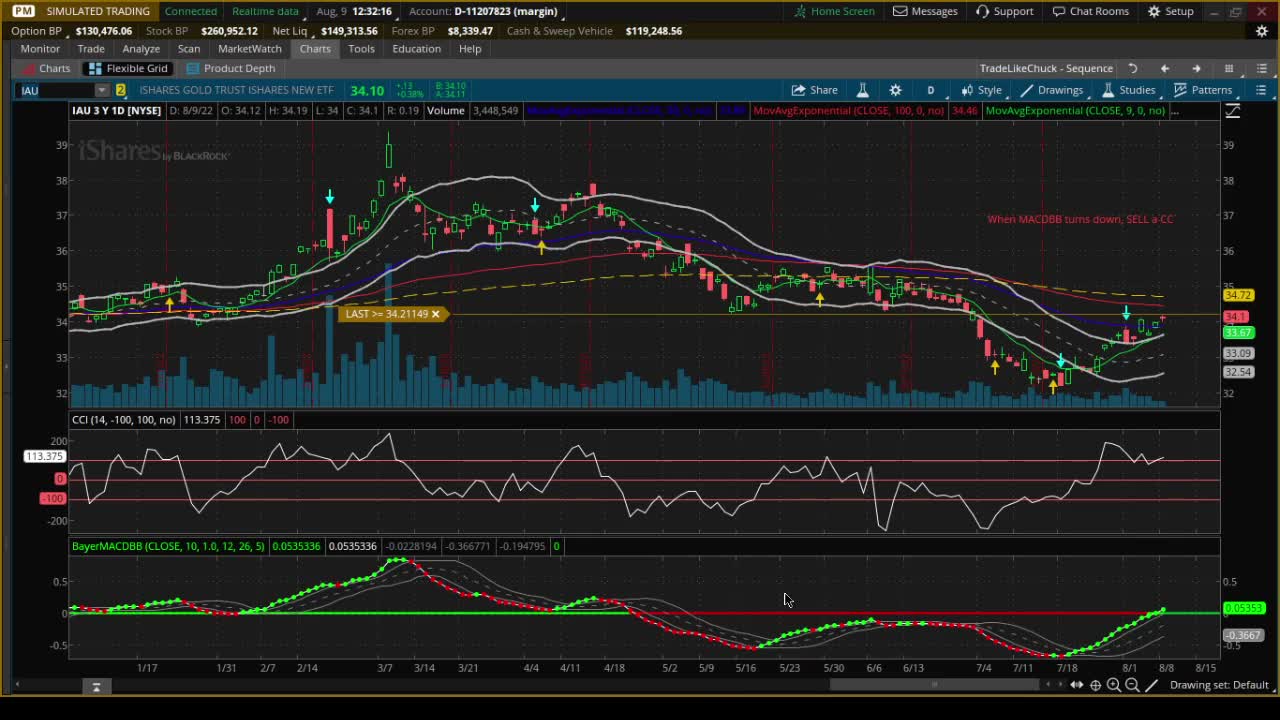Click Cash & Sweep Vehicle value
Screen dimensions: 1280x720
coord(653,31)
